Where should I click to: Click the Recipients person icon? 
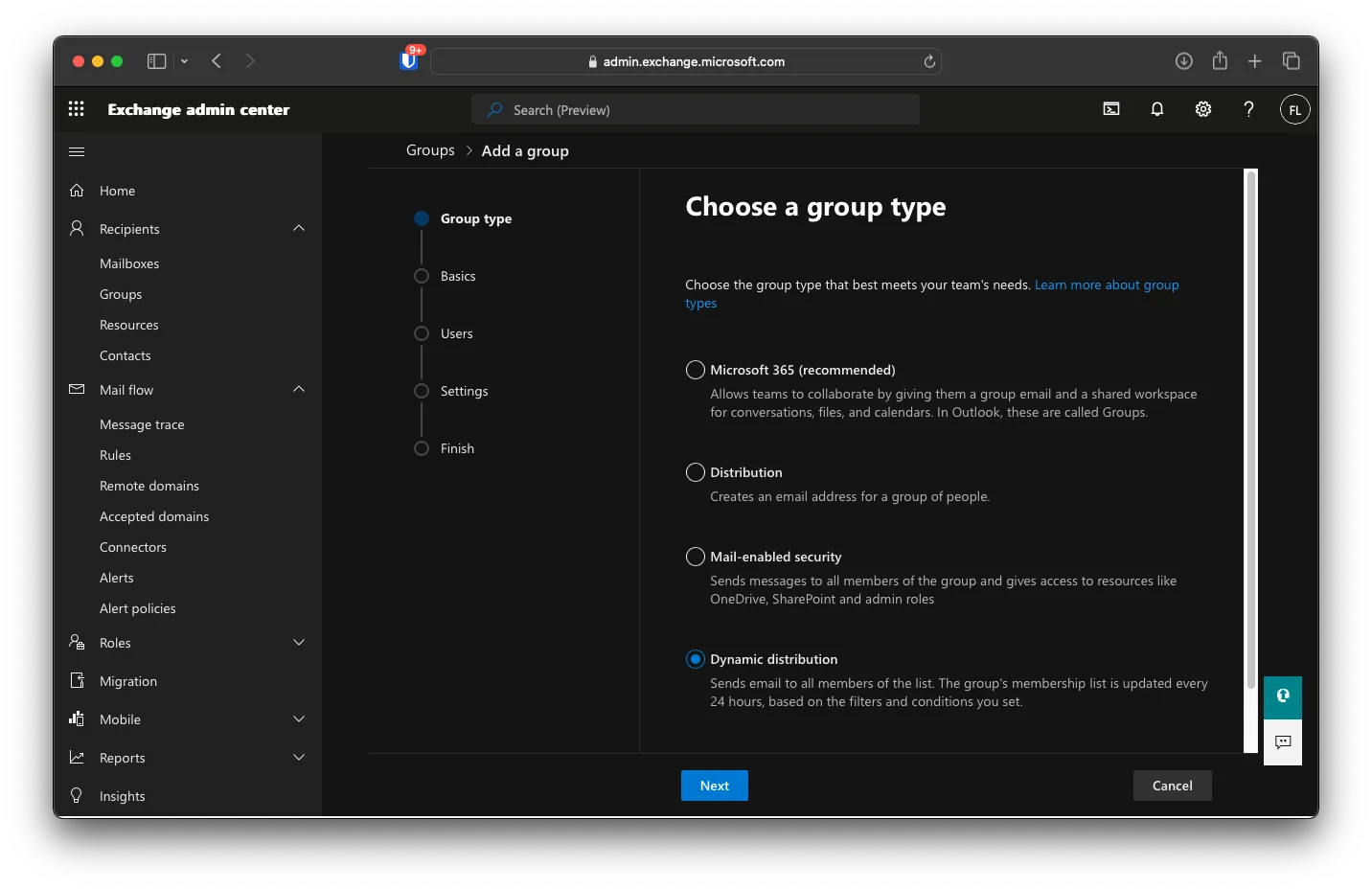click(x=77, y=228)
